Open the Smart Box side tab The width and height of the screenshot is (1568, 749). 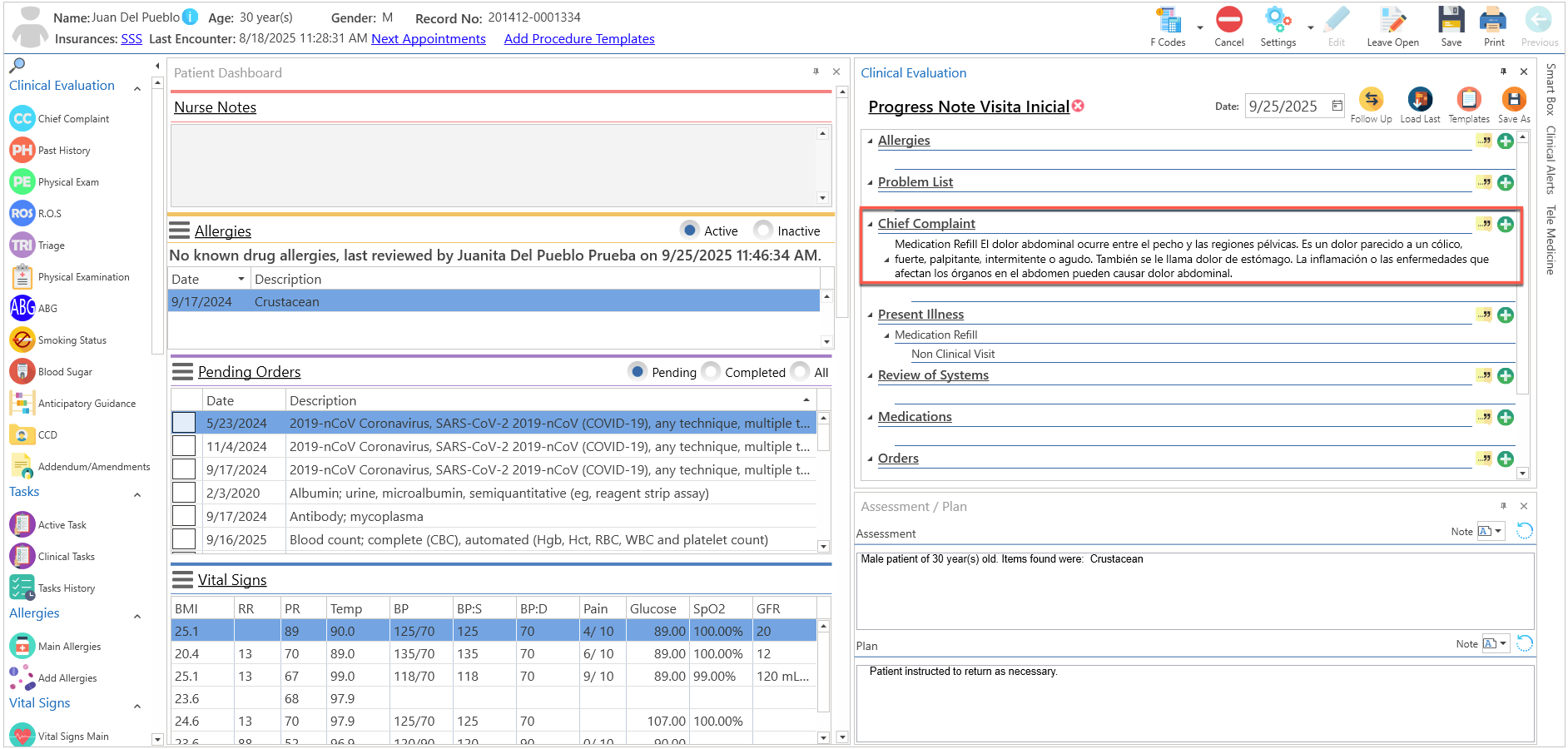(x=1551, y=89)
